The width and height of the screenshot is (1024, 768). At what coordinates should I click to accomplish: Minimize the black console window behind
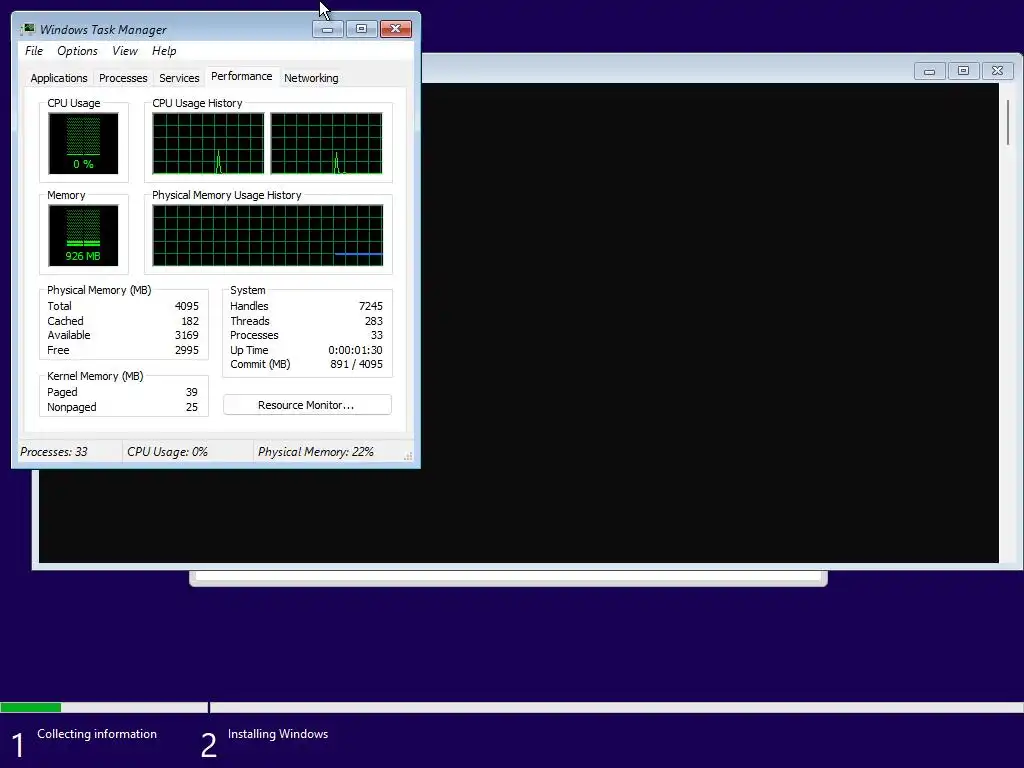929,71
